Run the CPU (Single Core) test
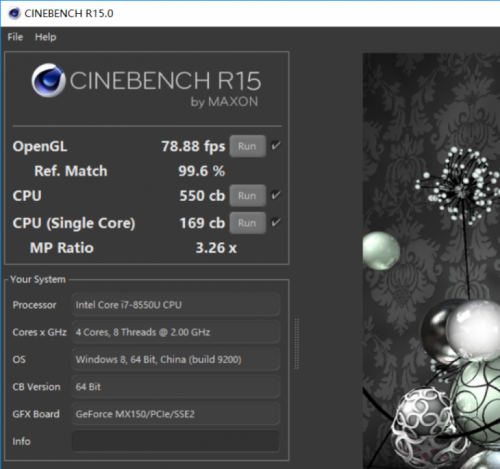500x469 pixels. tap(247, 223)
